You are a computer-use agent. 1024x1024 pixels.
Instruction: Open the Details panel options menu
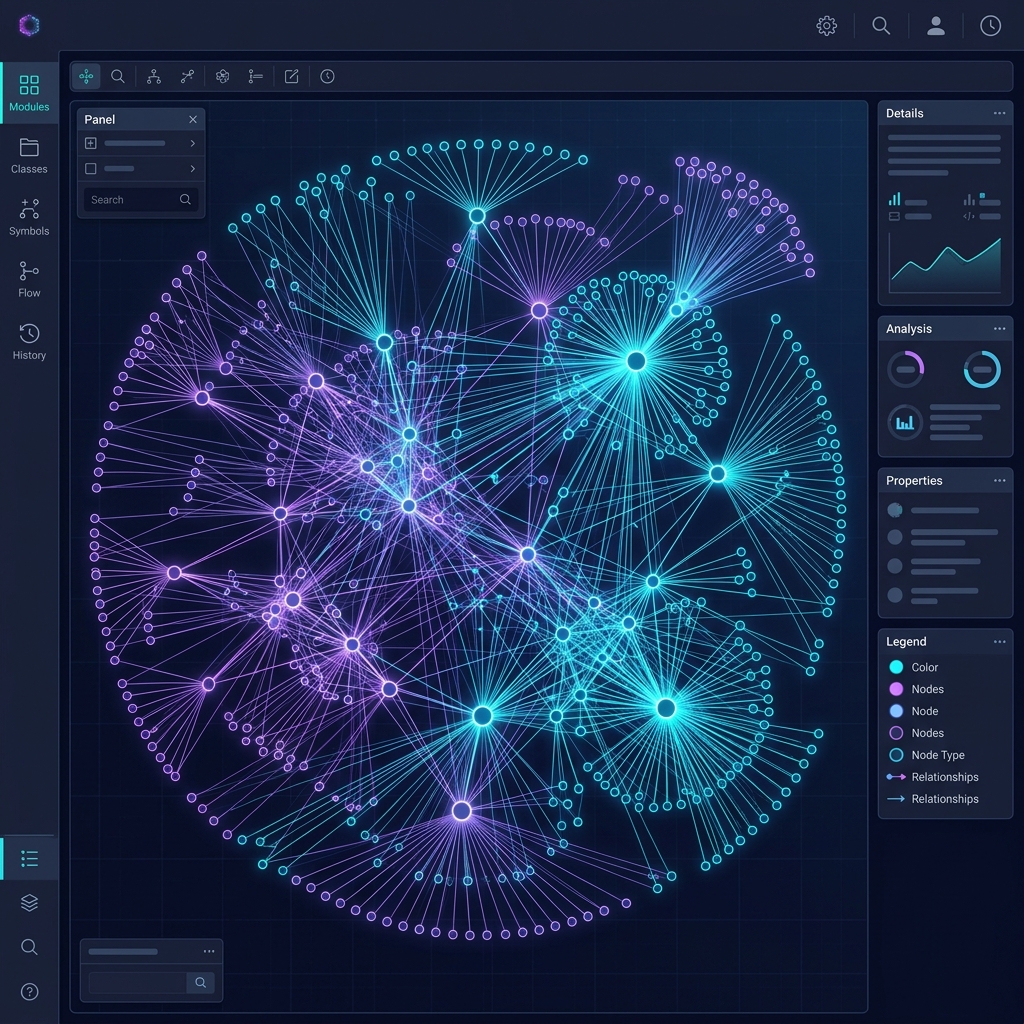coord(999,113)
